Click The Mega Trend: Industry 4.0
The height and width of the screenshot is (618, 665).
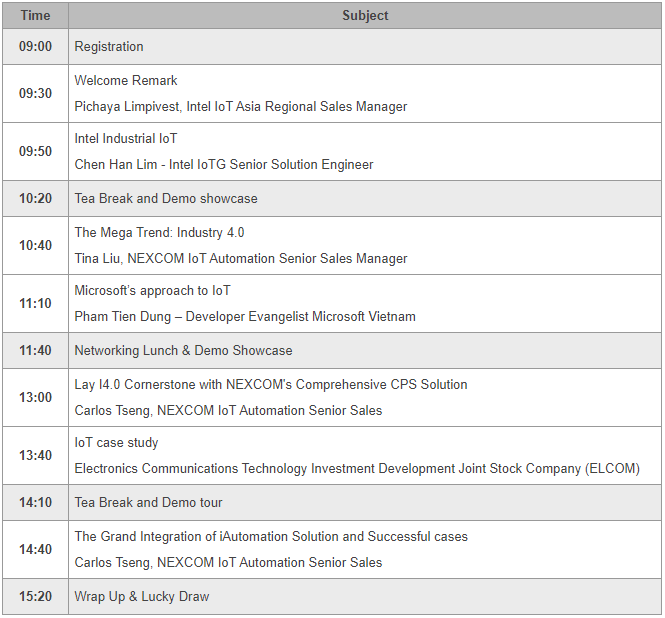click(x=159, y=233)
